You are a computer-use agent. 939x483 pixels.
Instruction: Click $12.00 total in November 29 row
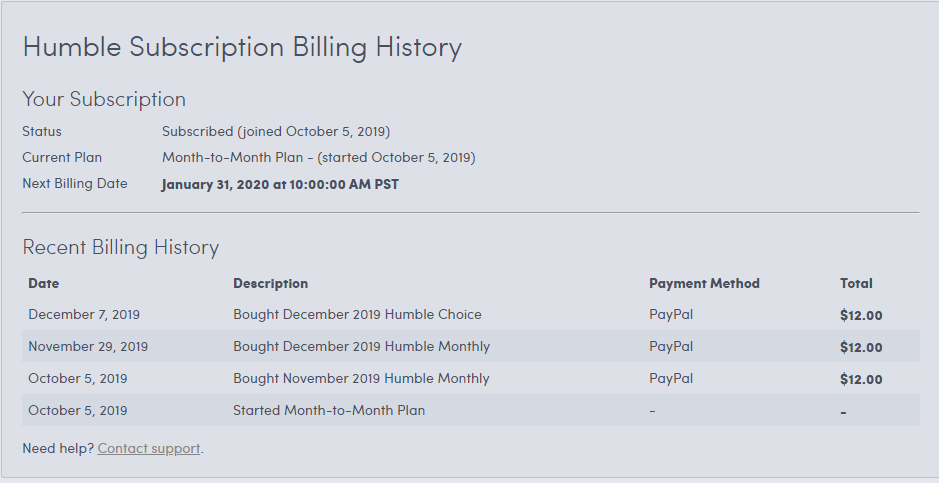pos(861,347)
